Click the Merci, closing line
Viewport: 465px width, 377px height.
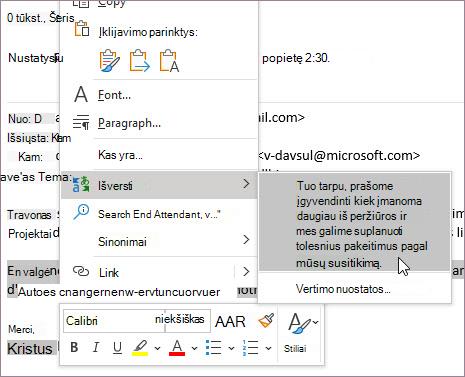coord(21,329)
